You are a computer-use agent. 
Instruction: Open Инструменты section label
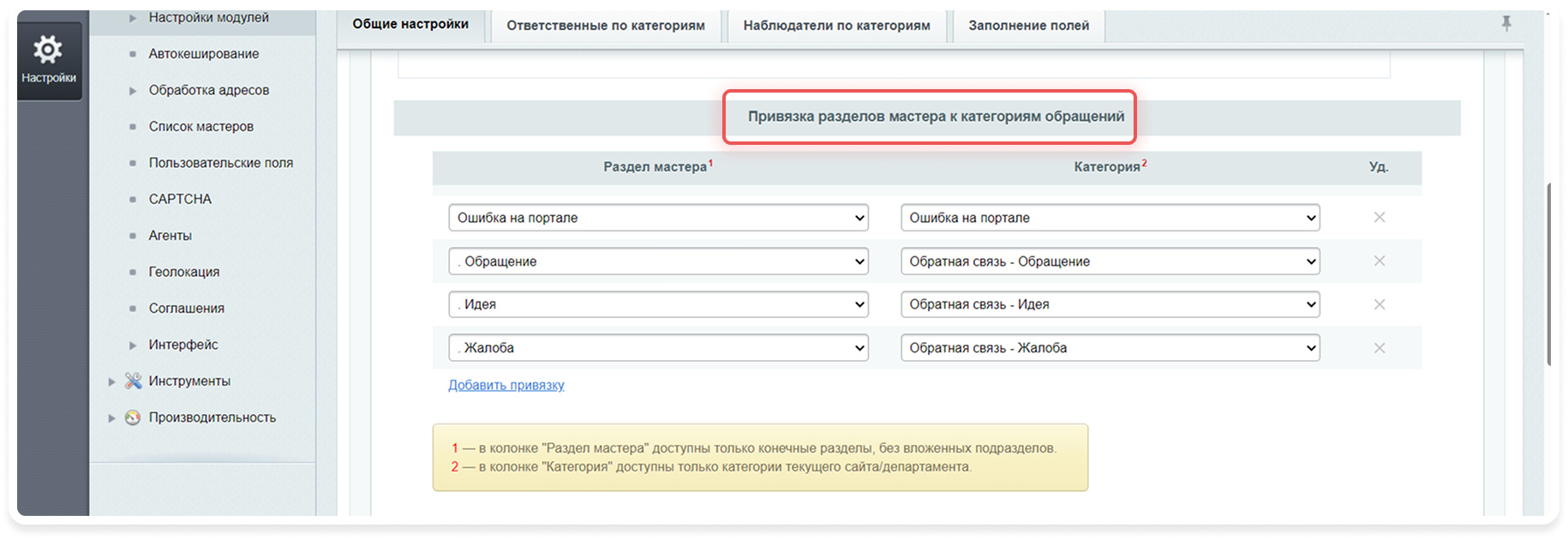[x=189, y=381]
